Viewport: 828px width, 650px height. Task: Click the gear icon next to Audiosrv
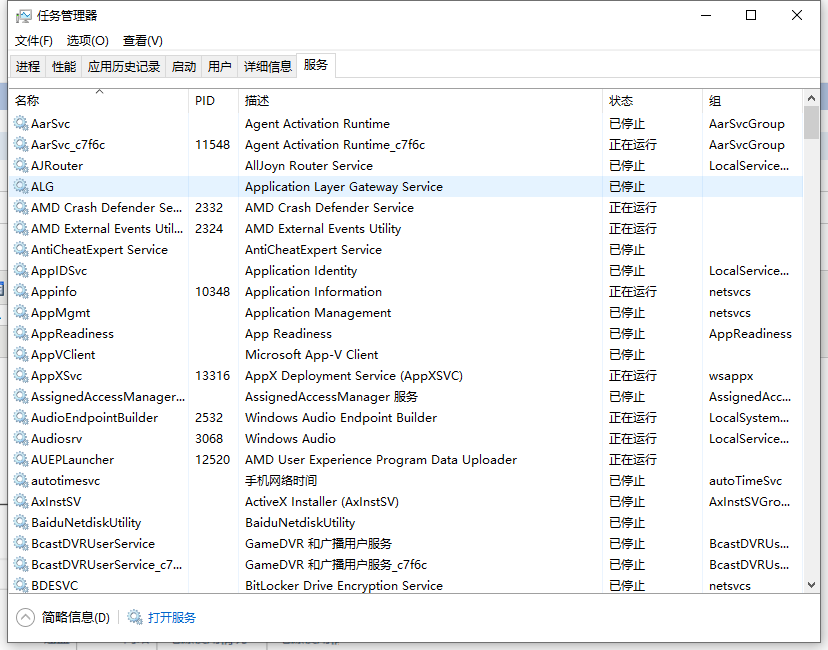[x=21, y=439]
